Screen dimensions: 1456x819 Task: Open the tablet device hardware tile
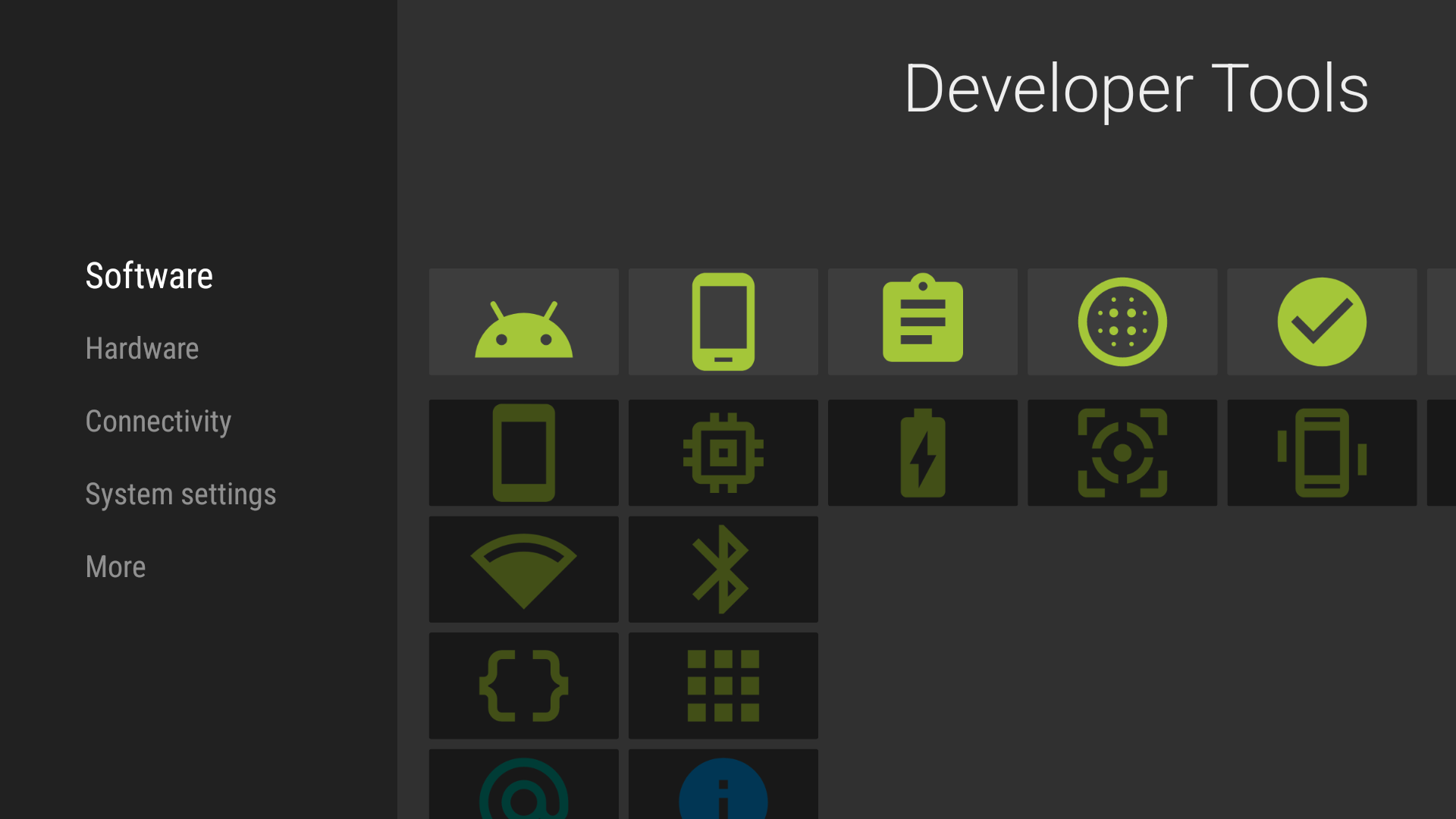pos(523,453)
